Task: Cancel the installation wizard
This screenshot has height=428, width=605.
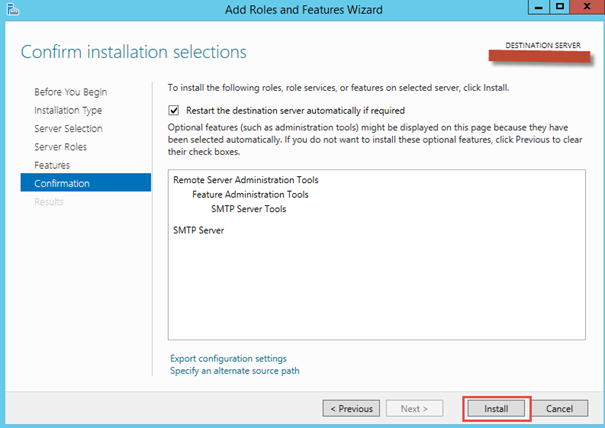Action: click(559, 408)
